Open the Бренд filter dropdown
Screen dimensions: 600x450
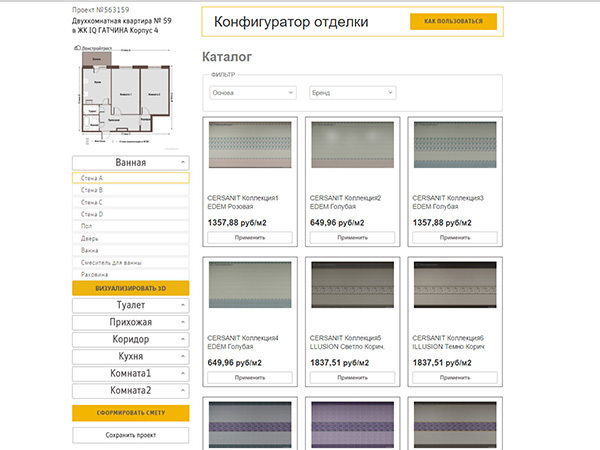click(352, 93)
